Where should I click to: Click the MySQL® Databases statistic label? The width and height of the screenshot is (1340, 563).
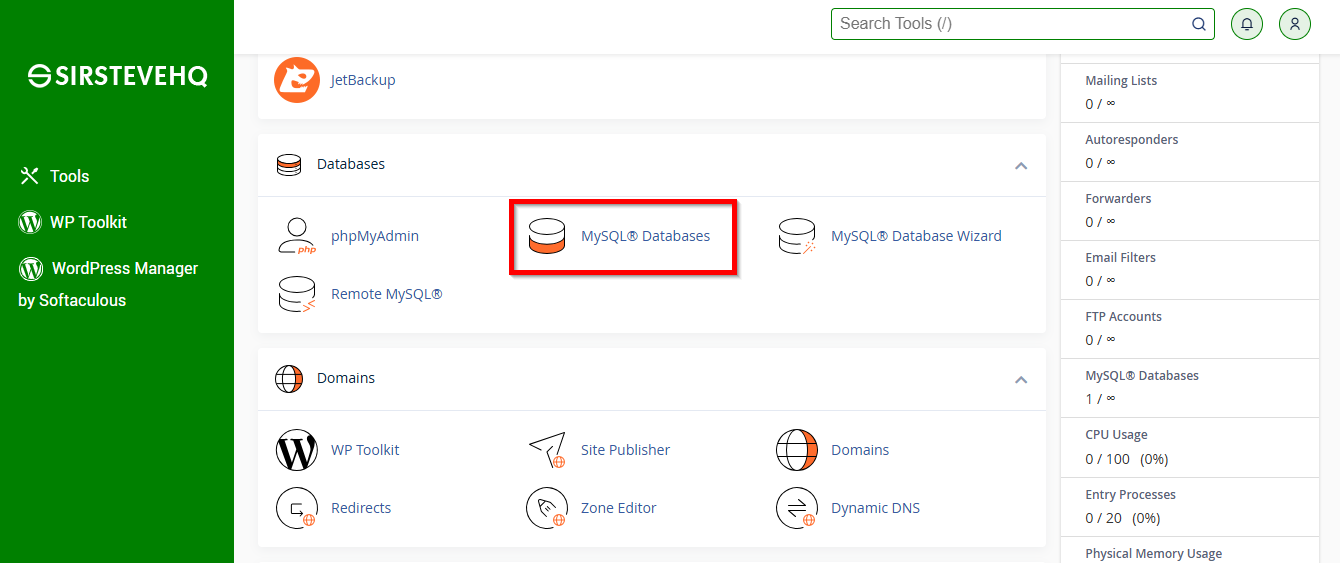click(x=1142, y=376)
